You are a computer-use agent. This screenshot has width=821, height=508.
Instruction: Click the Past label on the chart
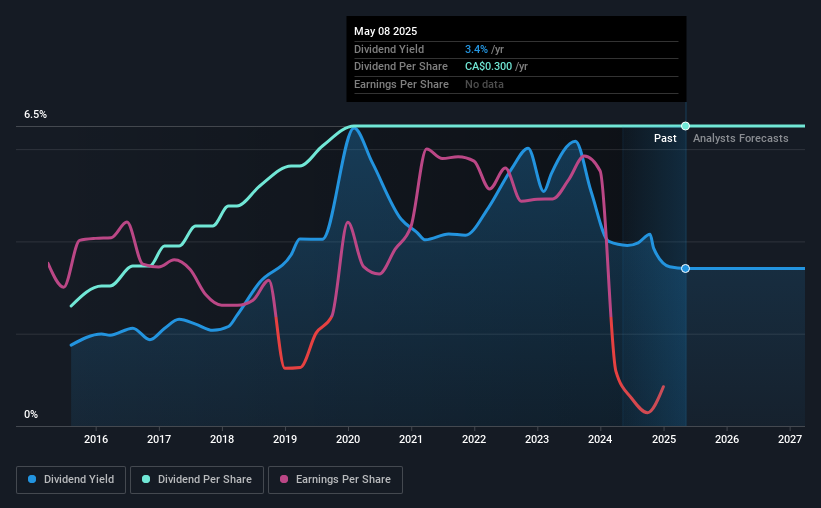[665, 138]
